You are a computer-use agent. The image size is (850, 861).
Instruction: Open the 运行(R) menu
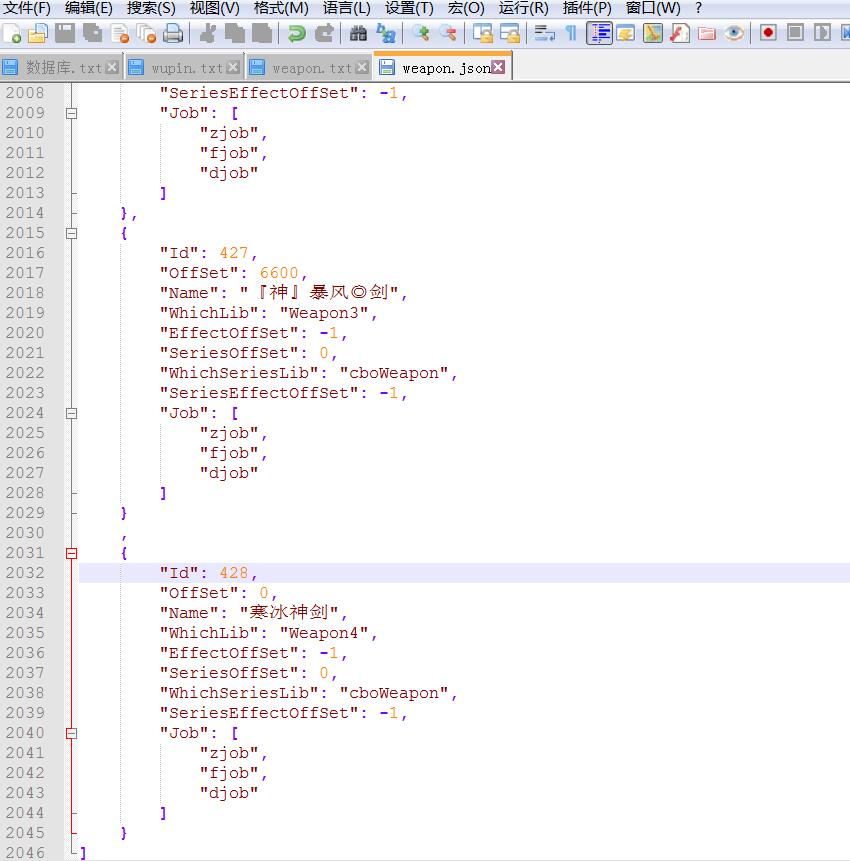click(524, 8)
